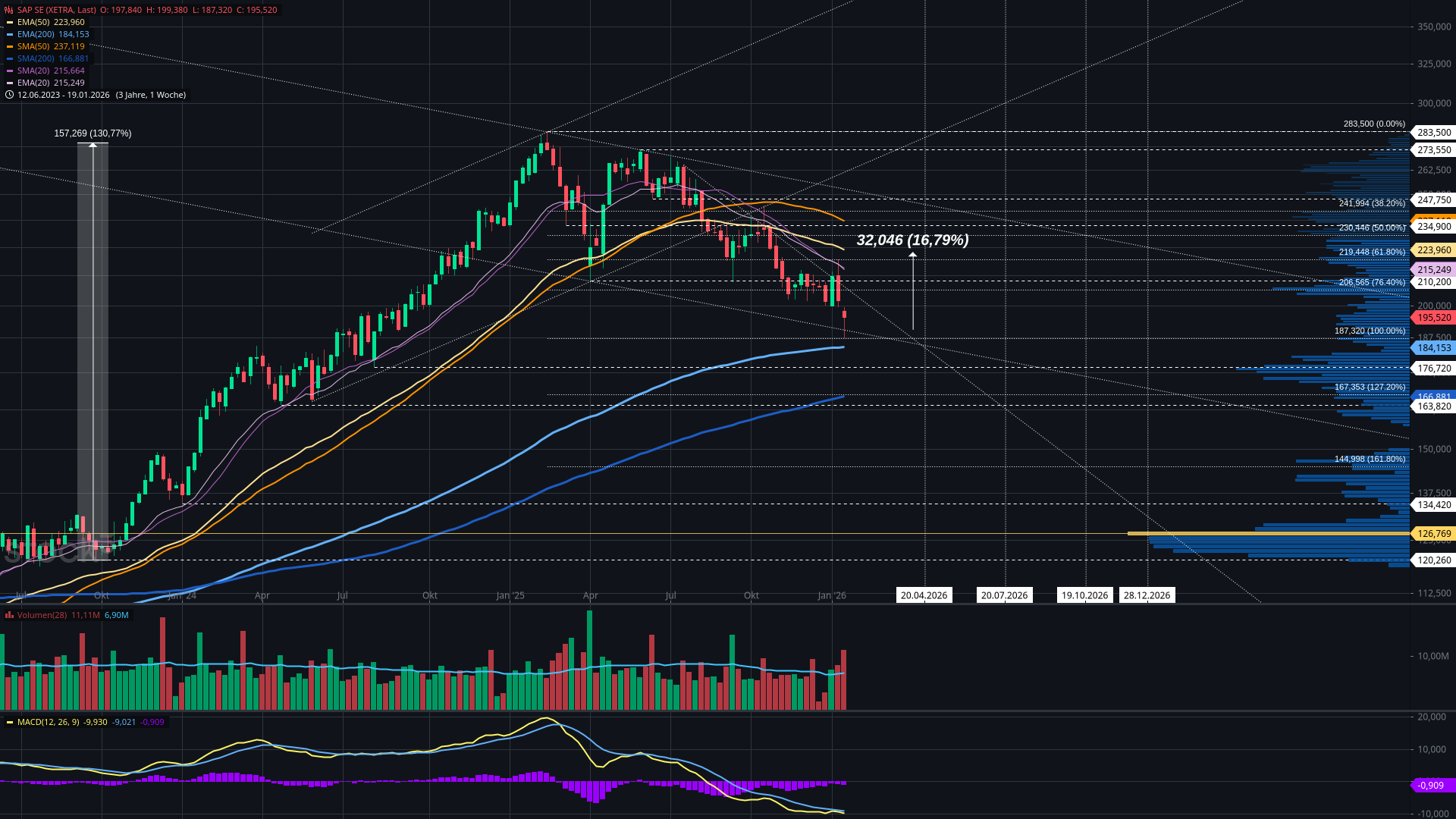This screenshot has height=819, width=1456.
Task: Click the 28.12.2026 date marker
Action: point(1147,595)
